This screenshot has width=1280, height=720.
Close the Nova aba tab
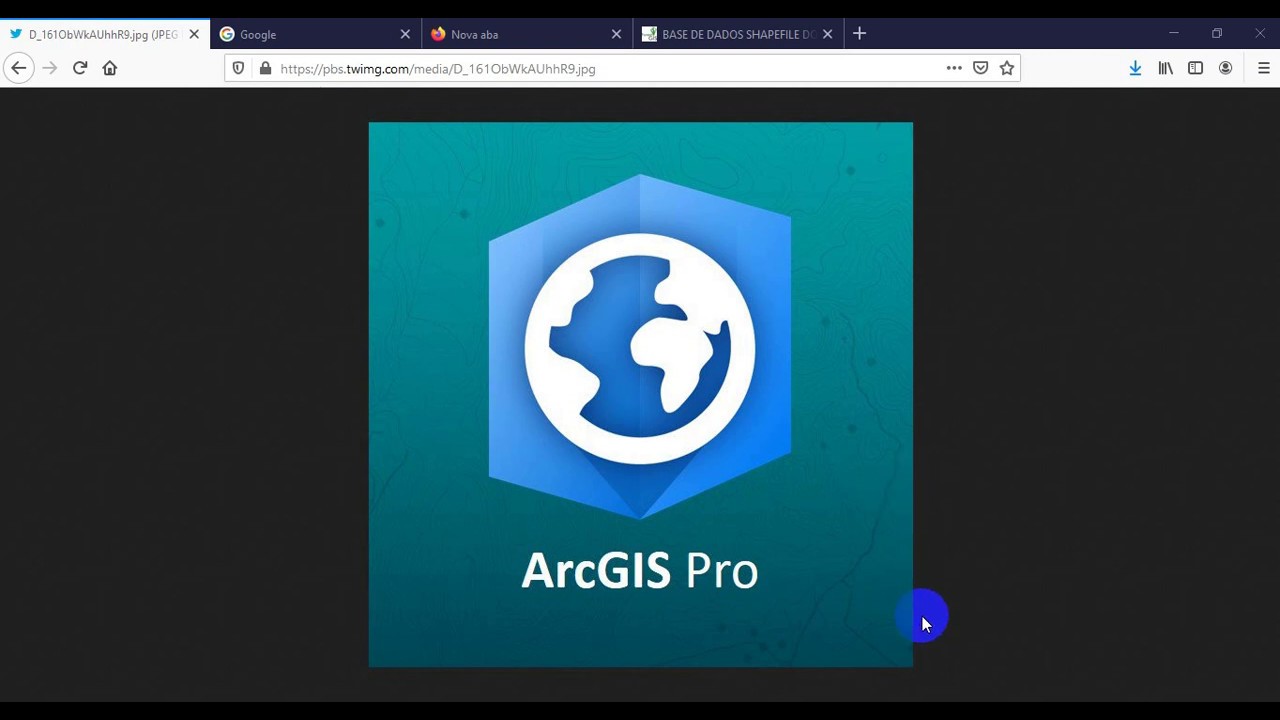[x=616, y=34]
